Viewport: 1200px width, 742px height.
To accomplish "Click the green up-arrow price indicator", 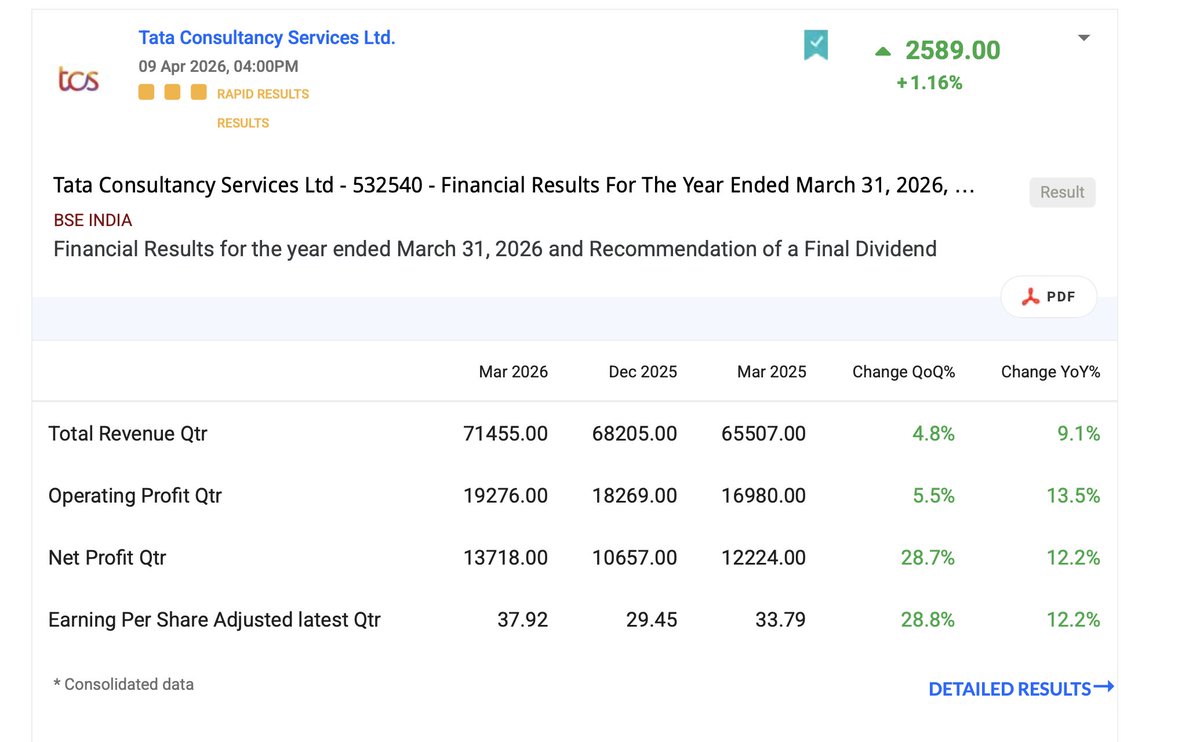I will (882, 50).
